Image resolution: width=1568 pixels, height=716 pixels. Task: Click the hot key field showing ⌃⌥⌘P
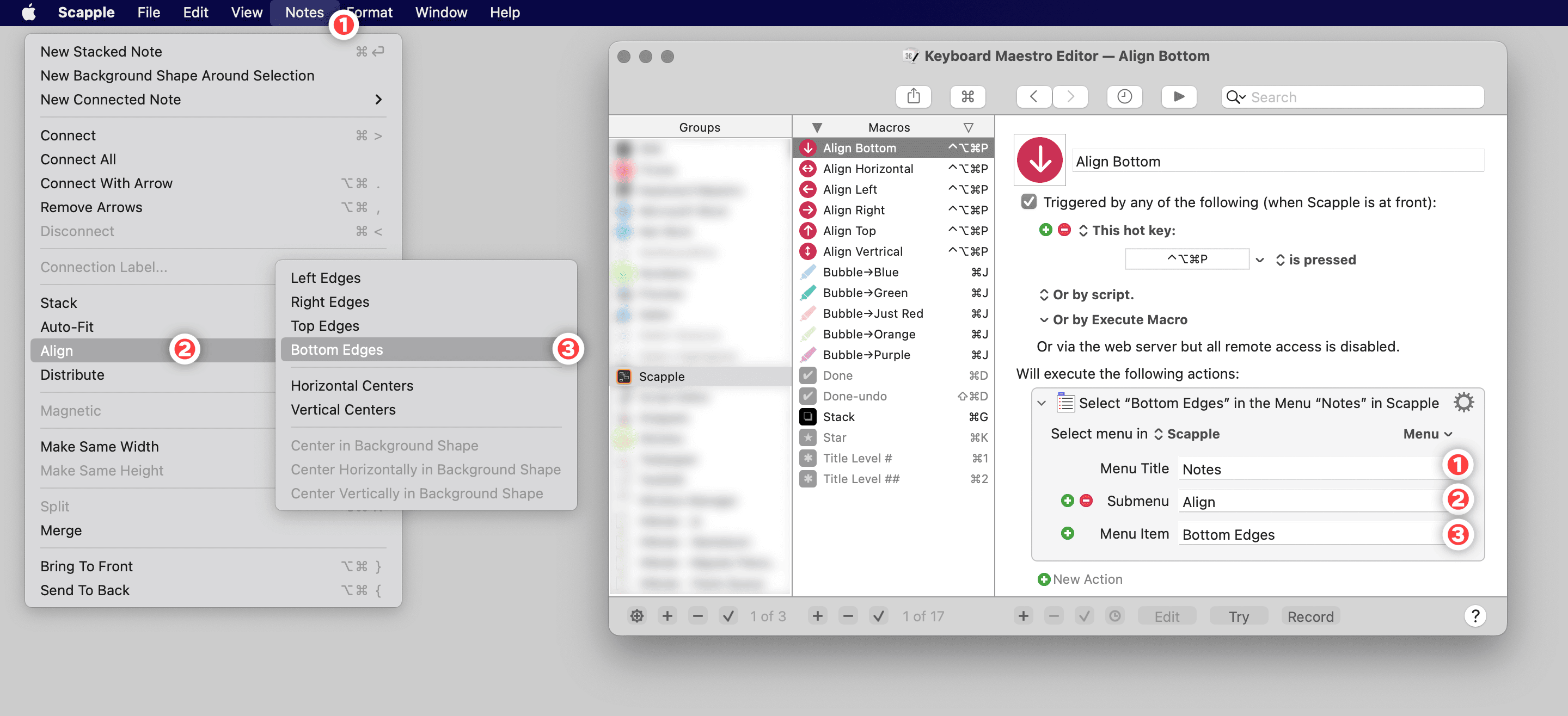[1187, 259]
